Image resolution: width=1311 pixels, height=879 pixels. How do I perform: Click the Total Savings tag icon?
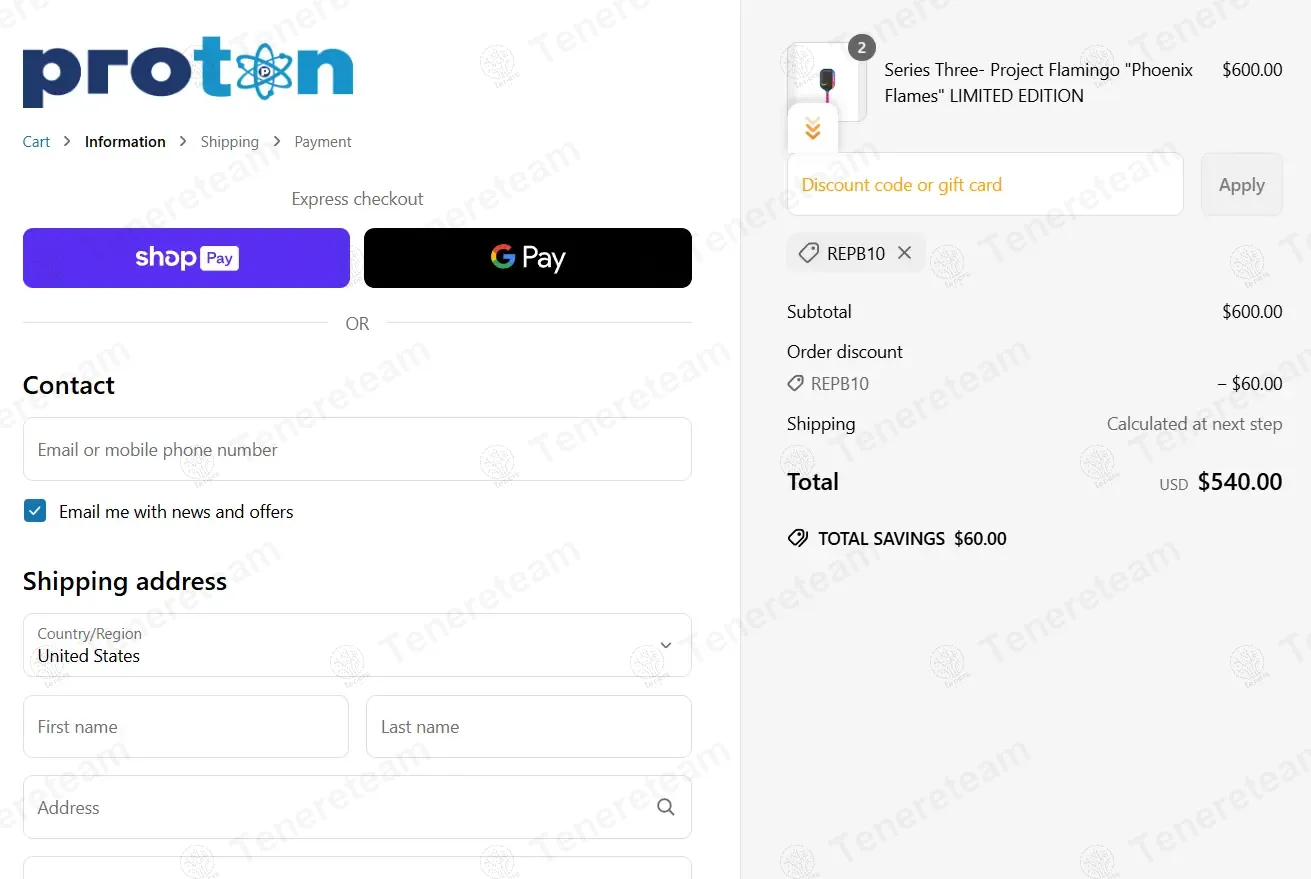(x=798, y=538)
